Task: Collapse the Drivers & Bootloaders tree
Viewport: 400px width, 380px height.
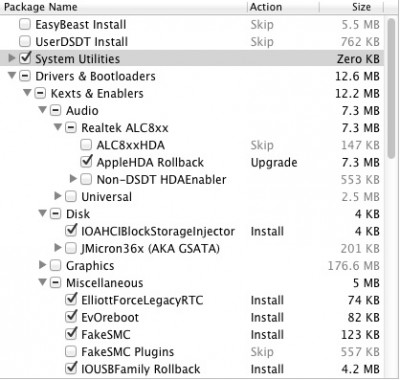Action: 12,76
